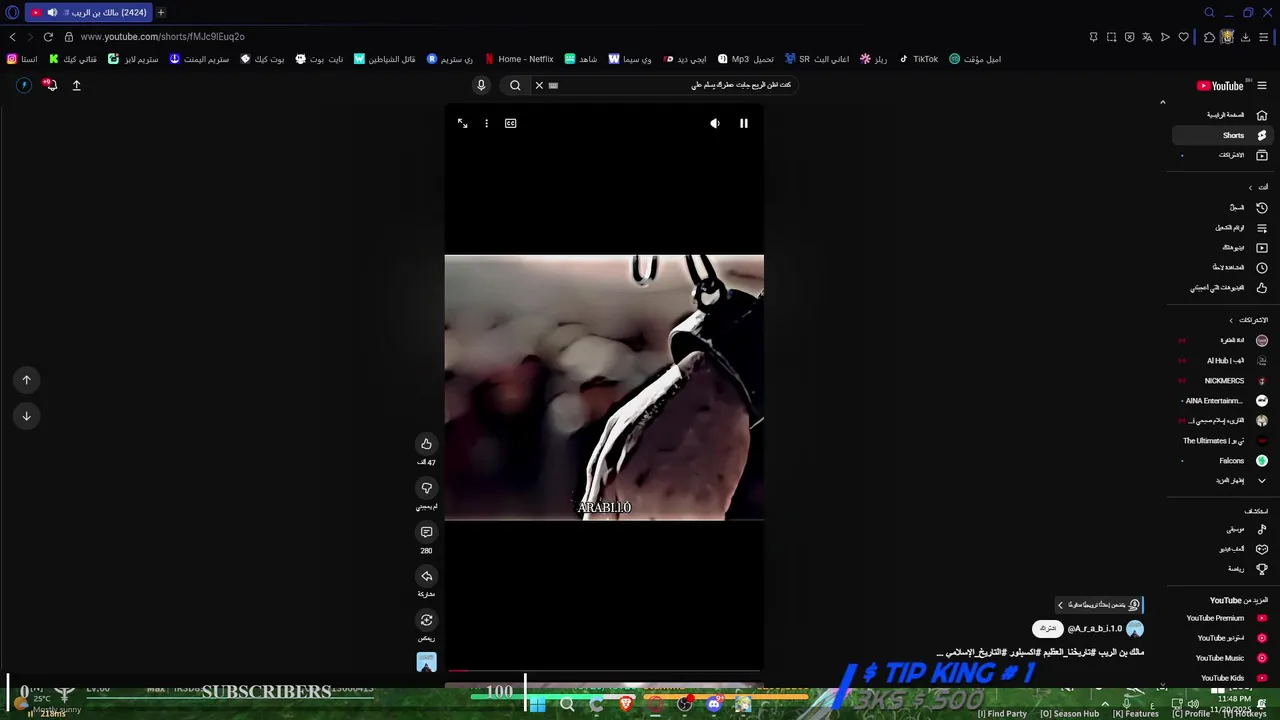Image resolution: width=1280 pixels, height=720 pixels.
Task: Go to previous Short with up arrow
Action: click(27, 380)
